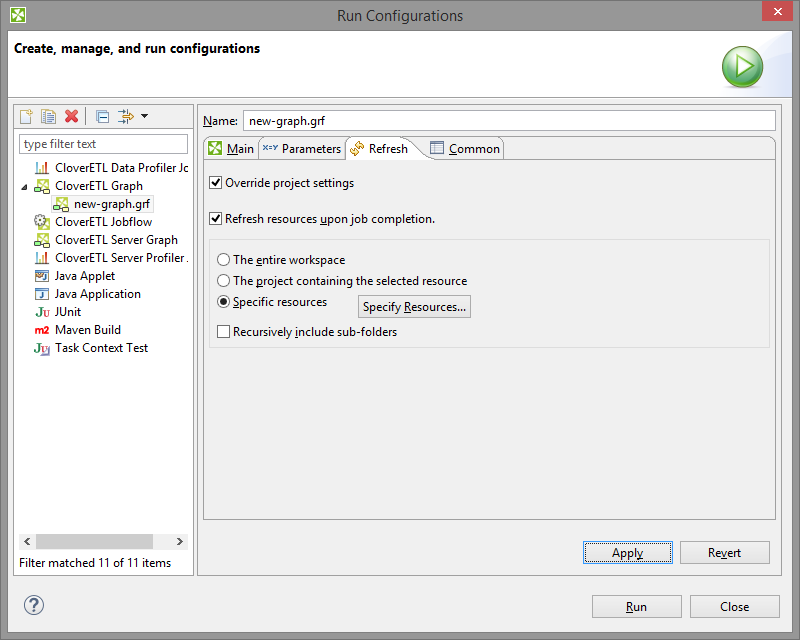The image size is (800, 640).
Task: Enable Recursively include sub-folders
Action: click(224, 332)
